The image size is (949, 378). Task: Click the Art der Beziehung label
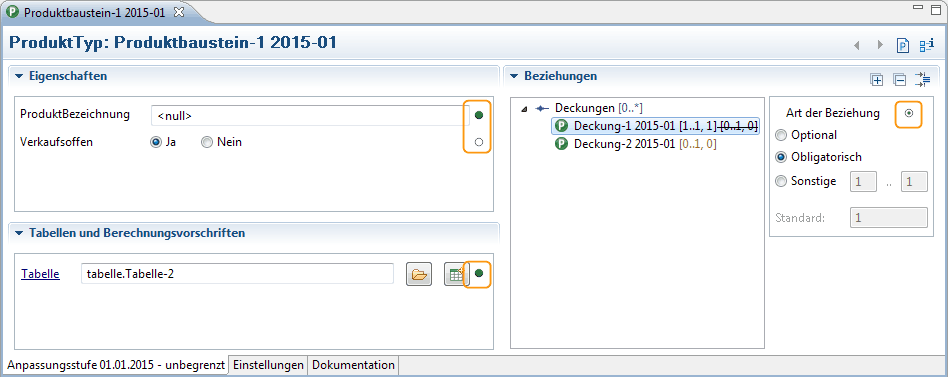833,113
